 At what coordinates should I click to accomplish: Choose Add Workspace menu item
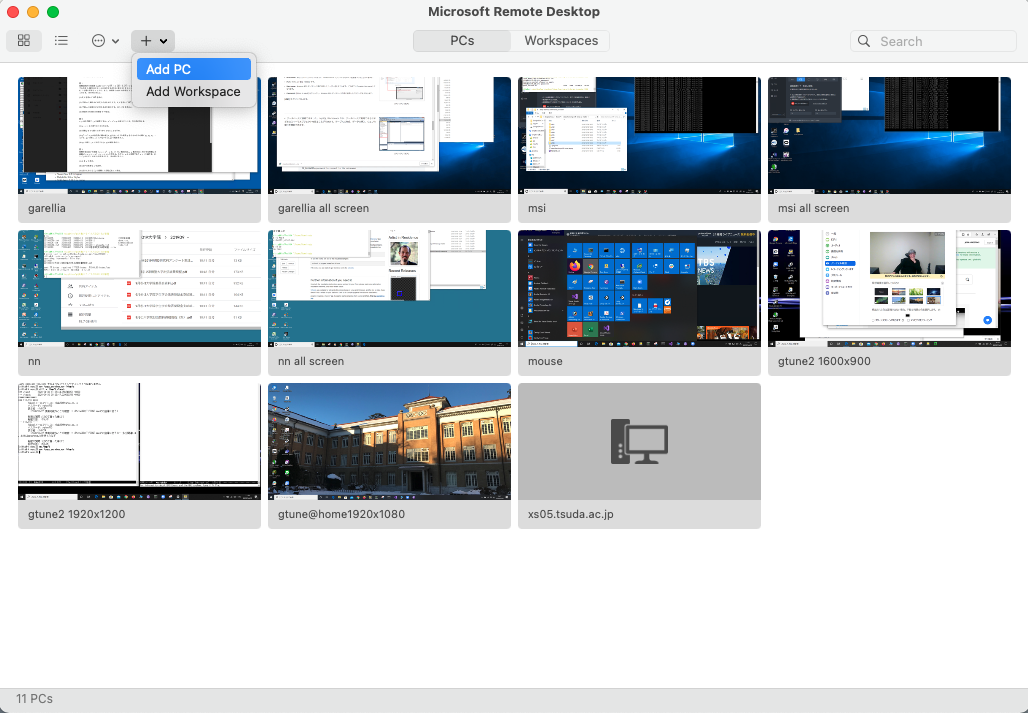tap(193, 91)
